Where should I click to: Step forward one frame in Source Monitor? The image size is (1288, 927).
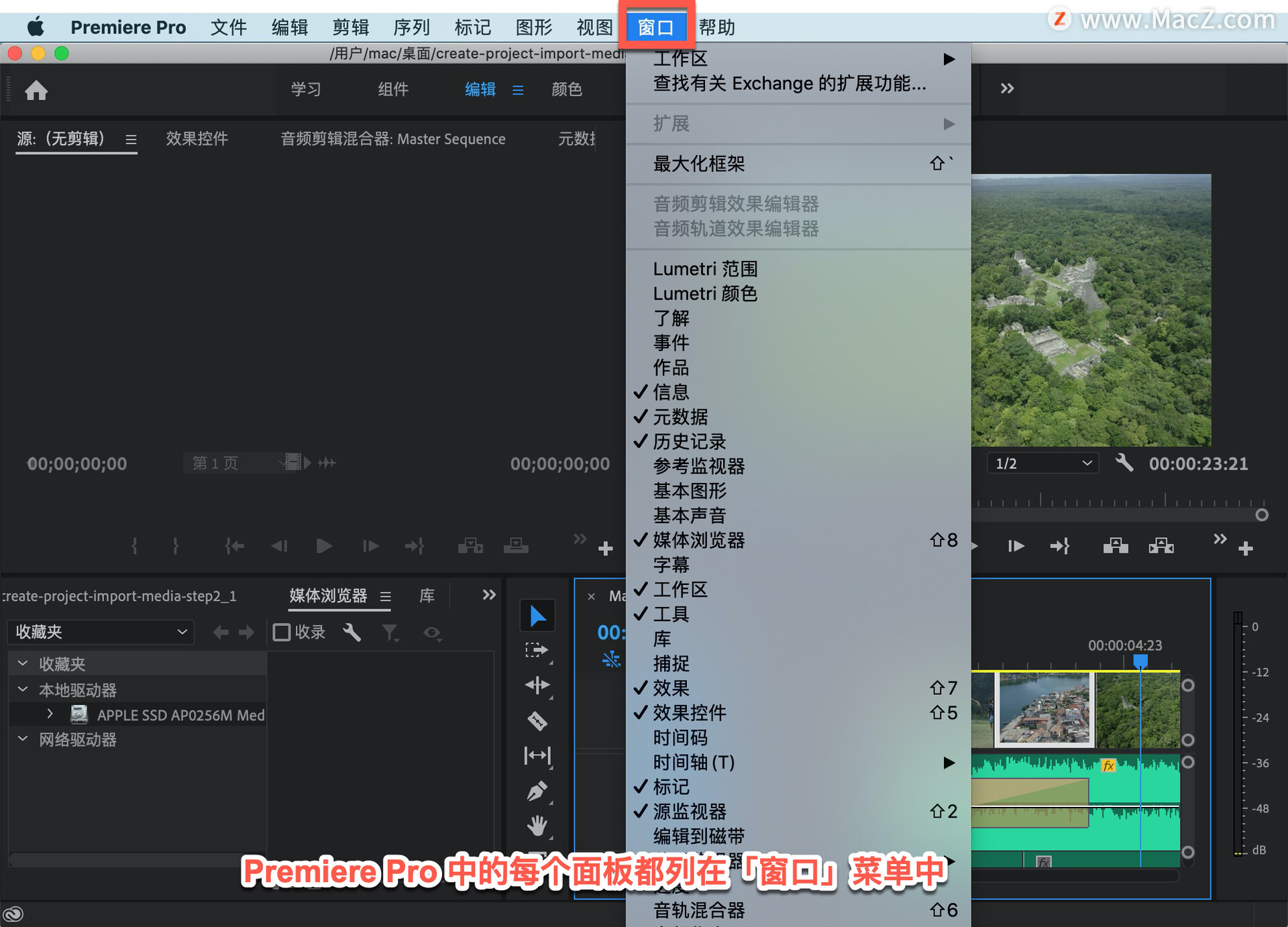tap(370, 546)
